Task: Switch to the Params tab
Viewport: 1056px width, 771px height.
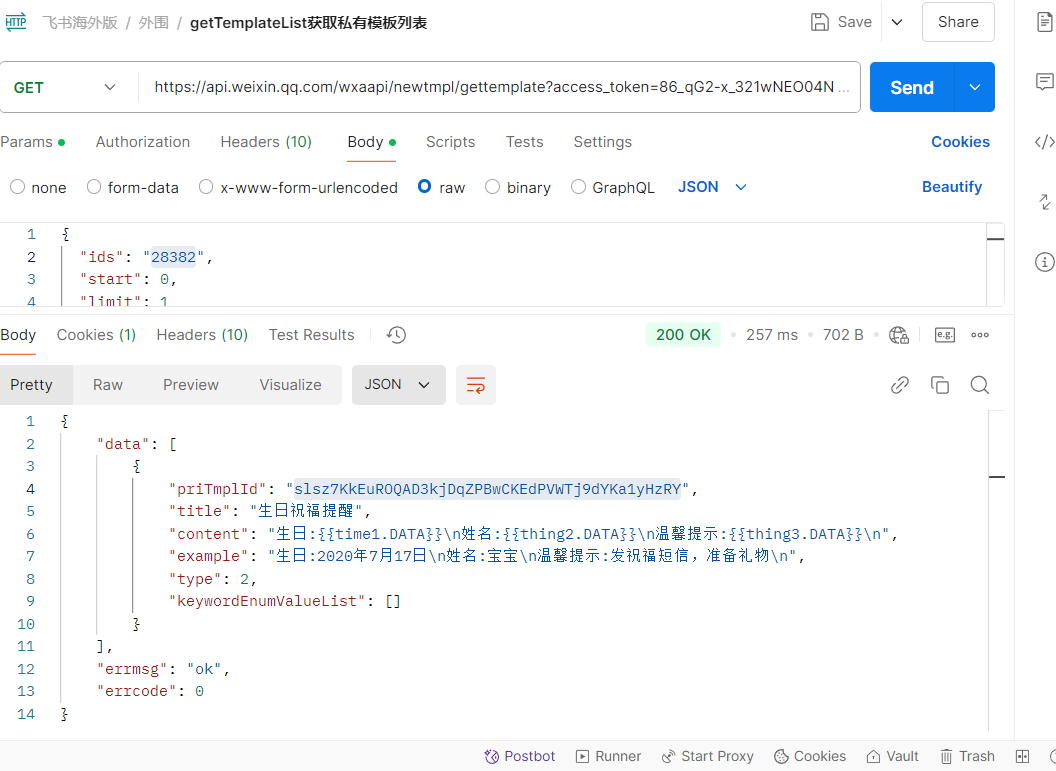Action: click(x=32, y=142)
